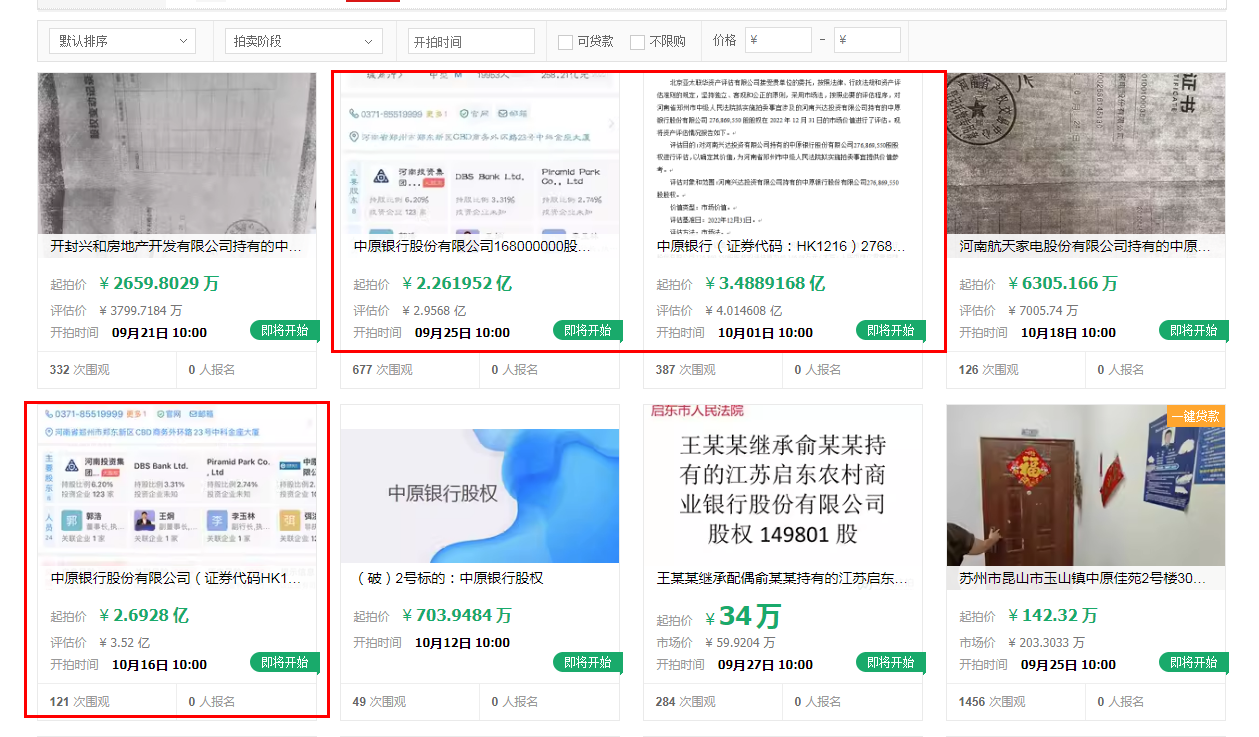
Task: Open the 中原银行168000000股 listing thumbnail
Action: 480,153
